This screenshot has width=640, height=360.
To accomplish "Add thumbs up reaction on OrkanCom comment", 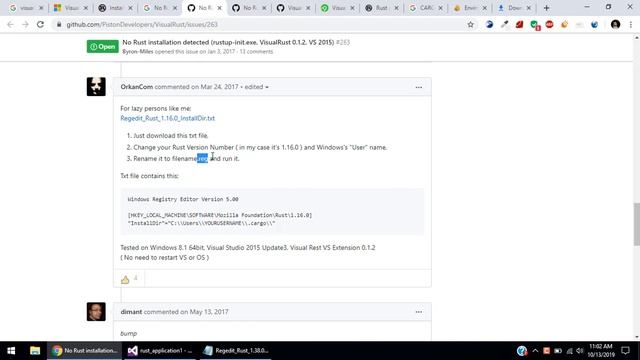I will (125, 280).
